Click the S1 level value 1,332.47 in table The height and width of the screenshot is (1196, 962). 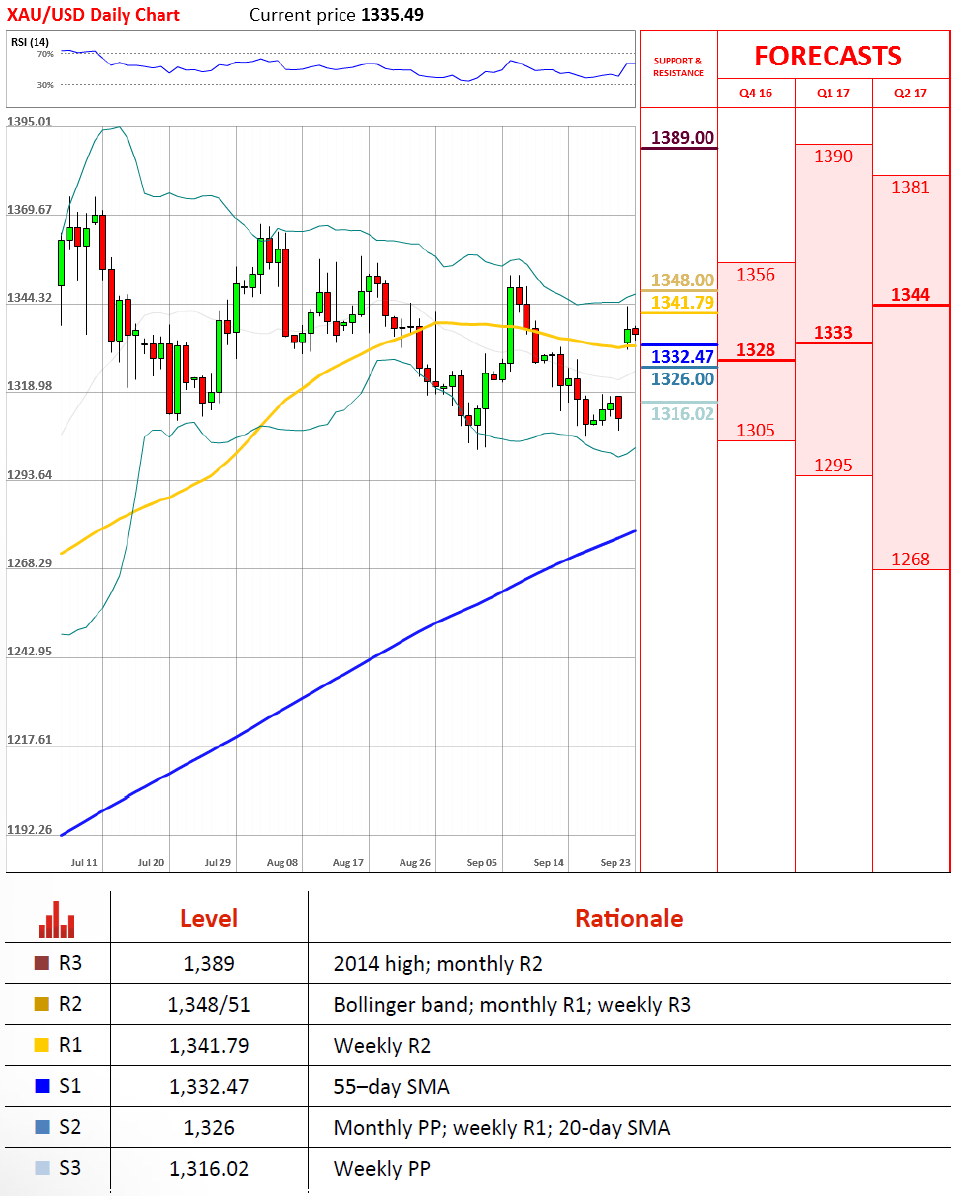[209, 1086]
